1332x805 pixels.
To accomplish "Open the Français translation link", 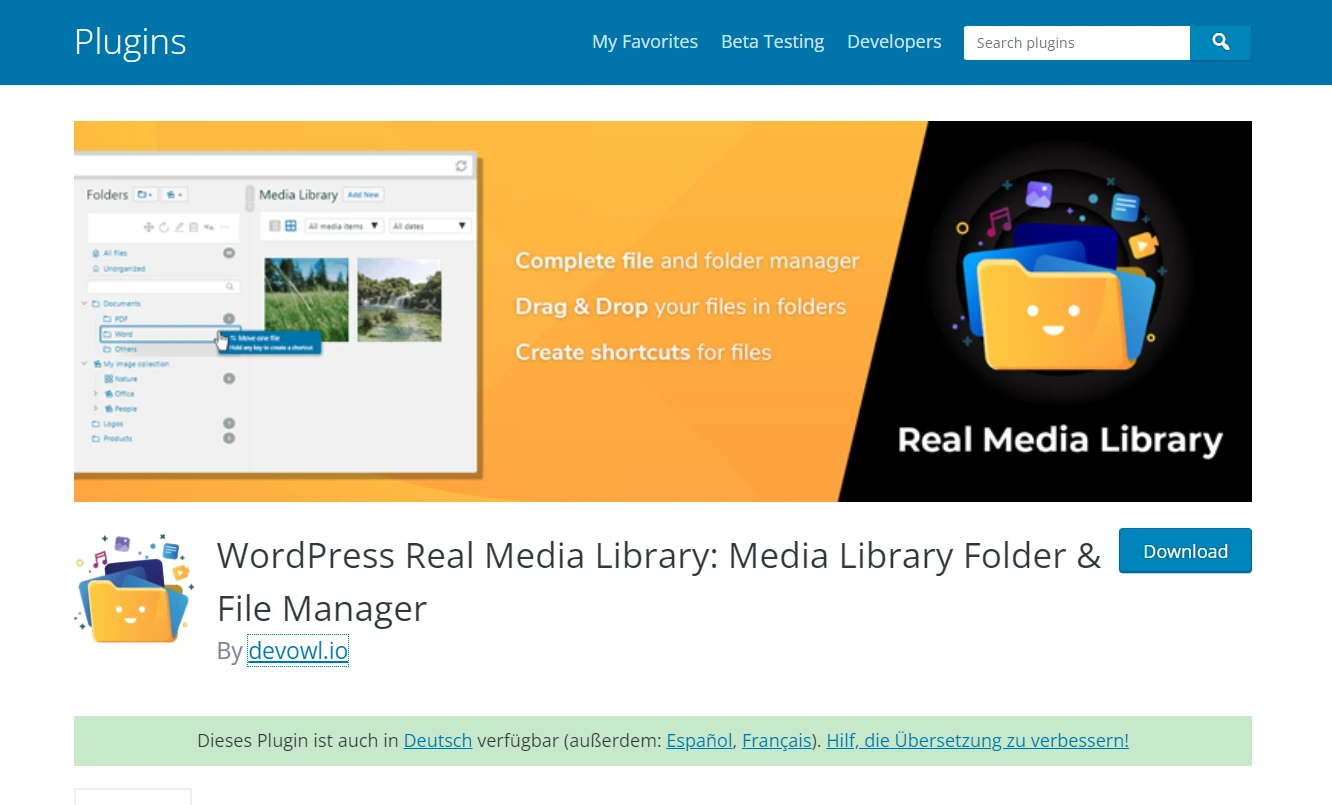I will 776,741.
